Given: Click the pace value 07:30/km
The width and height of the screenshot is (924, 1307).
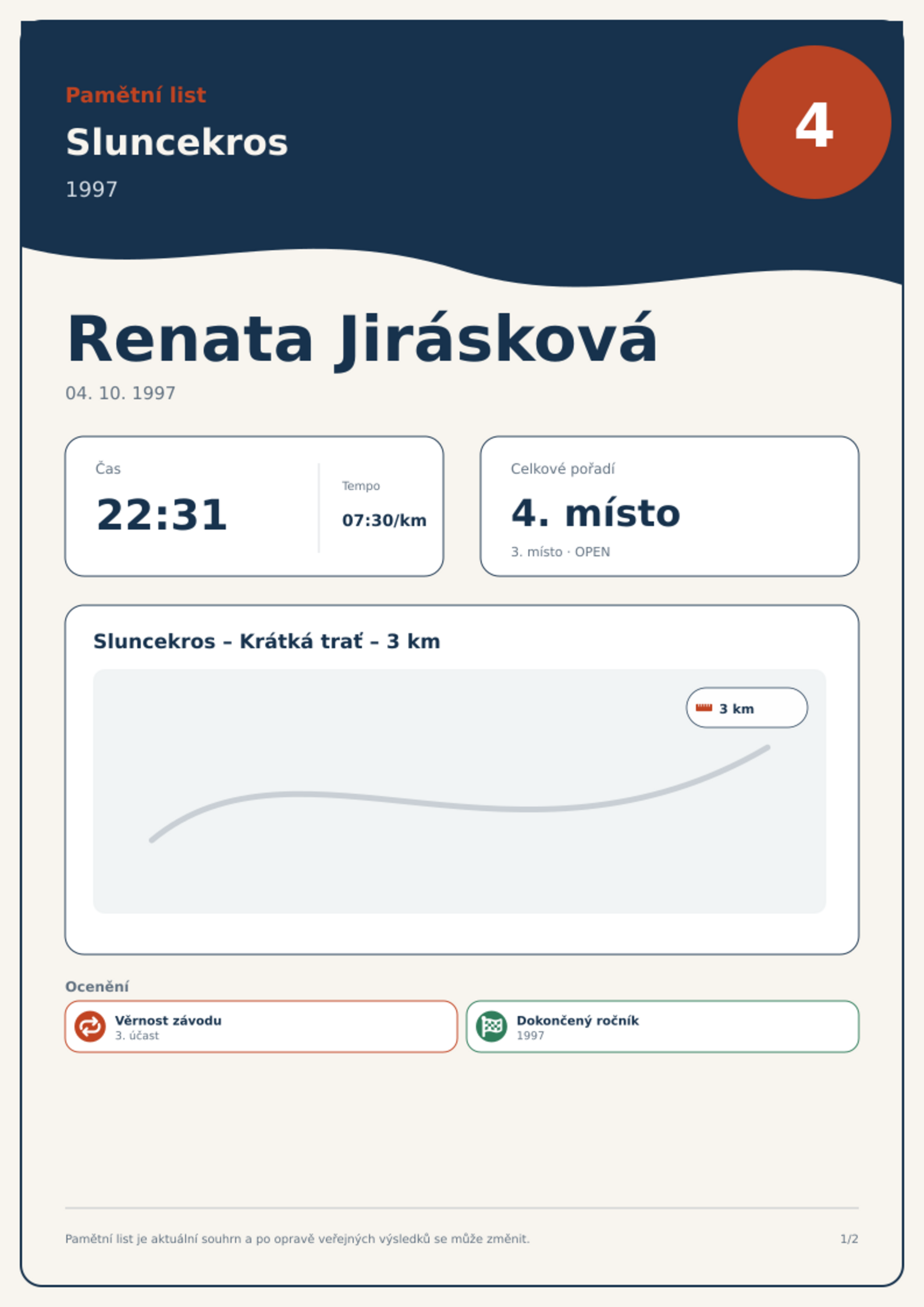Looking at the screenshot, I should click(384, 520).
